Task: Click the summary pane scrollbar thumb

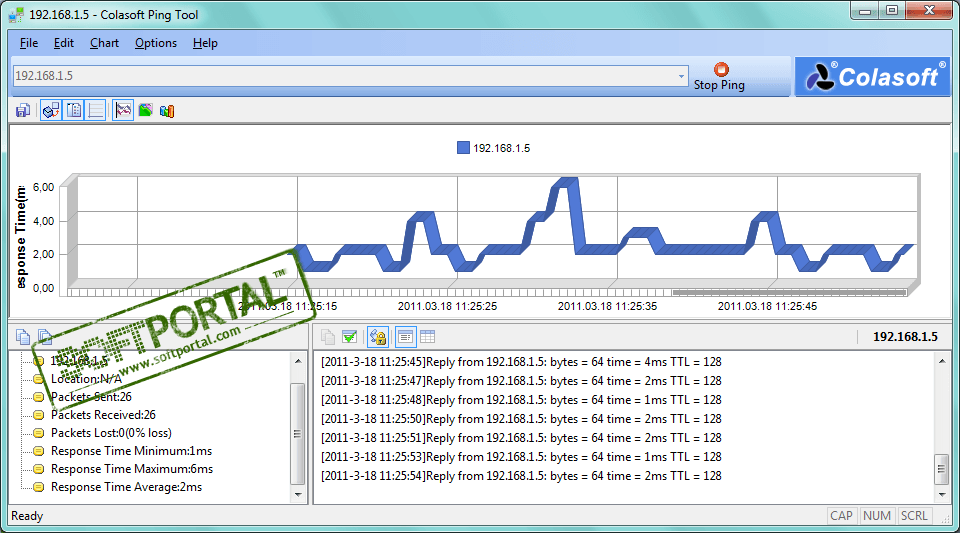Action: click(298, 434)
